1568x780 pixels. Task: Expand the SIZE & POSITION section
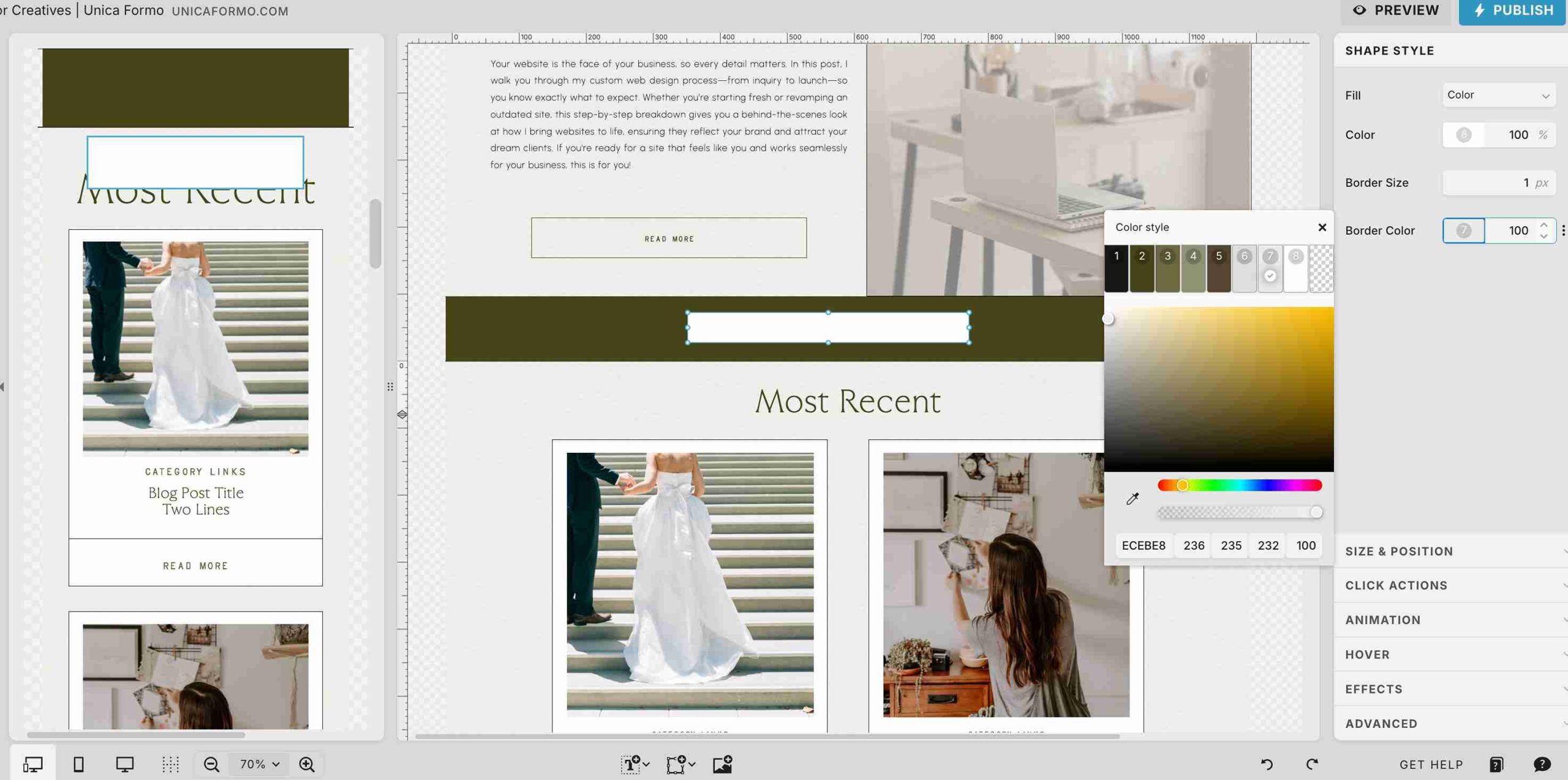click(1398, 551)
